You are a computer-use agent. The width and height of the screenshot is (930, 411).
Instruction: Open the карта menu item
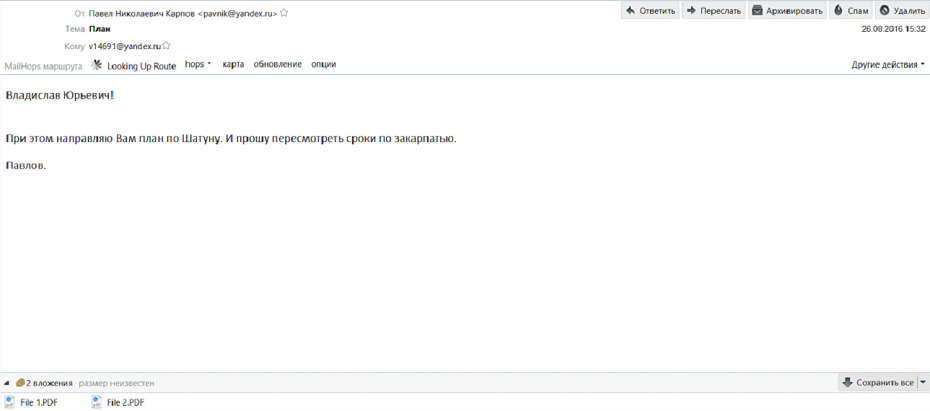coord(233,65)
